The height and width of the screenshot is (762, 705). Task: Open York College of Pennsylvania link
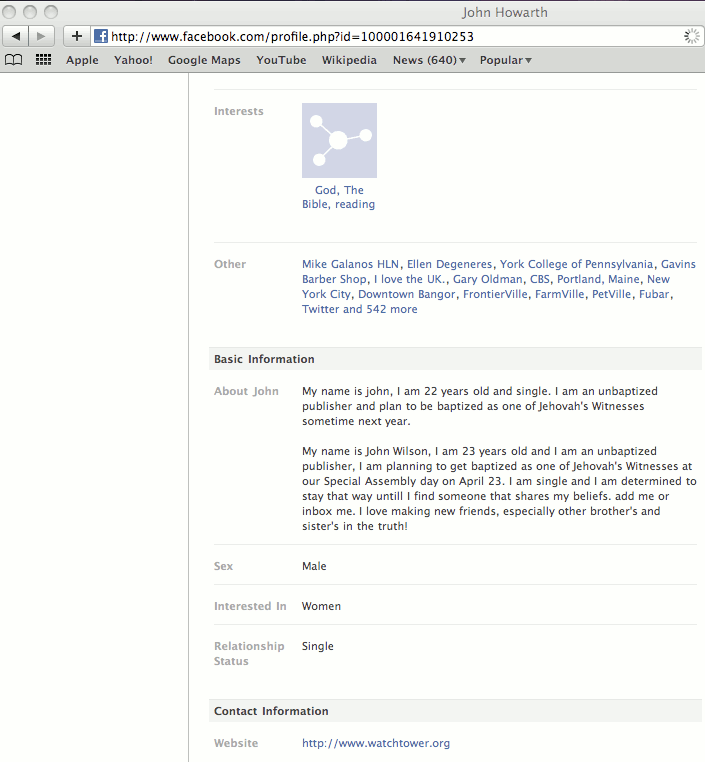point(576,264)
